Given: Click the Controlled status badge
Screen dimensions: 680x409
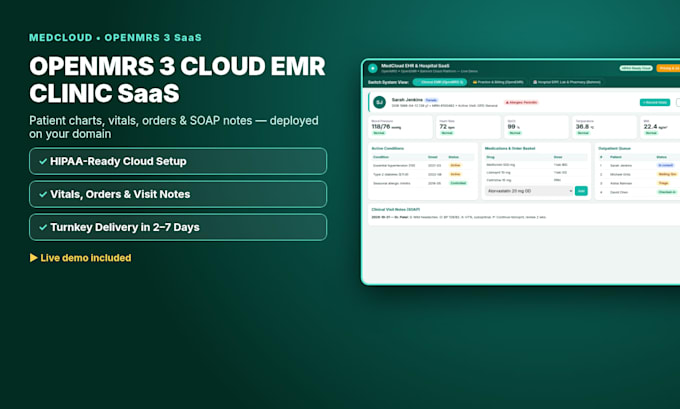Looking at the screenshot, I should pyautogui.click(x=458, y=183).
